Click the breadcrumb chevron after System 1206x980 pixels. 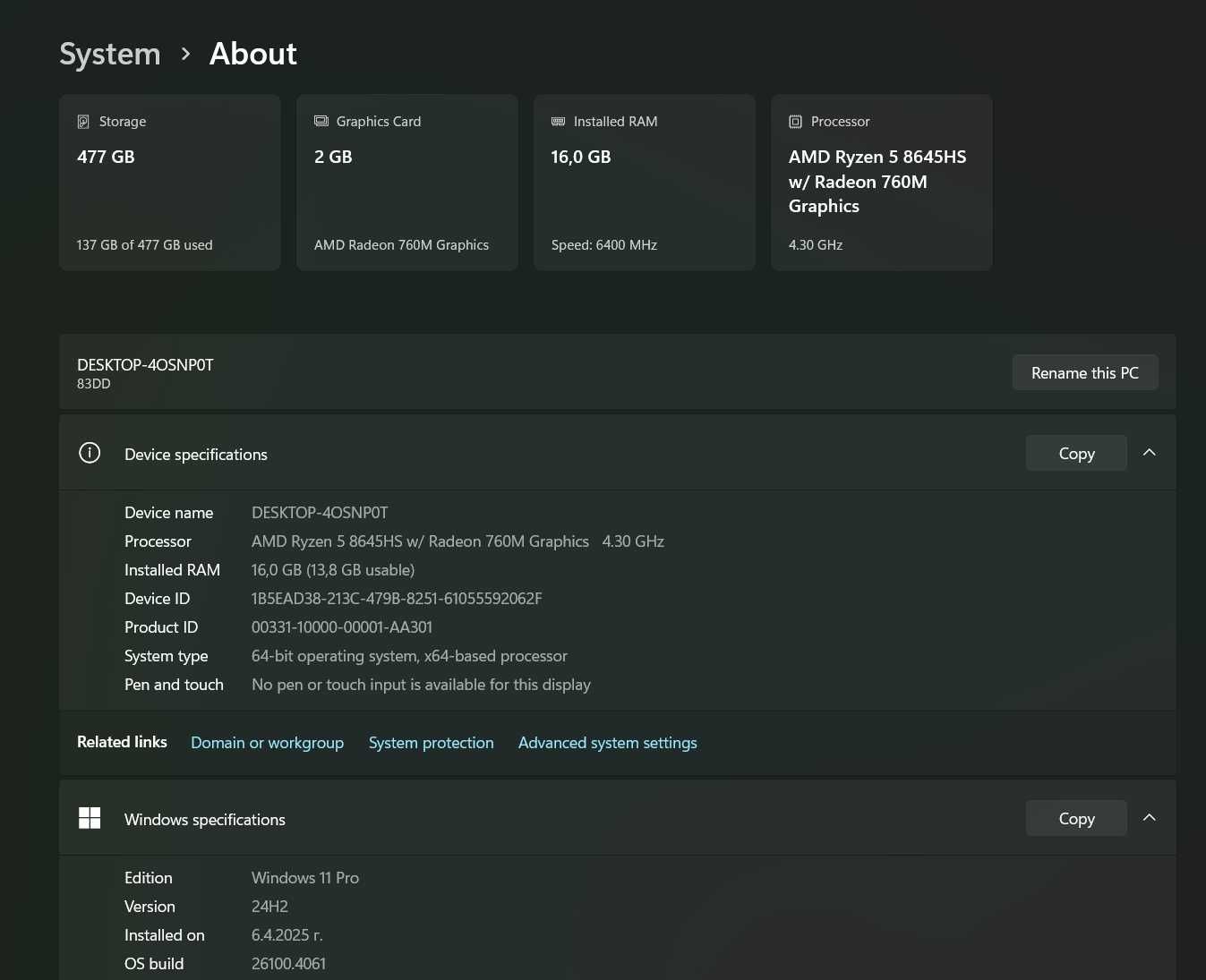(185, 54)
